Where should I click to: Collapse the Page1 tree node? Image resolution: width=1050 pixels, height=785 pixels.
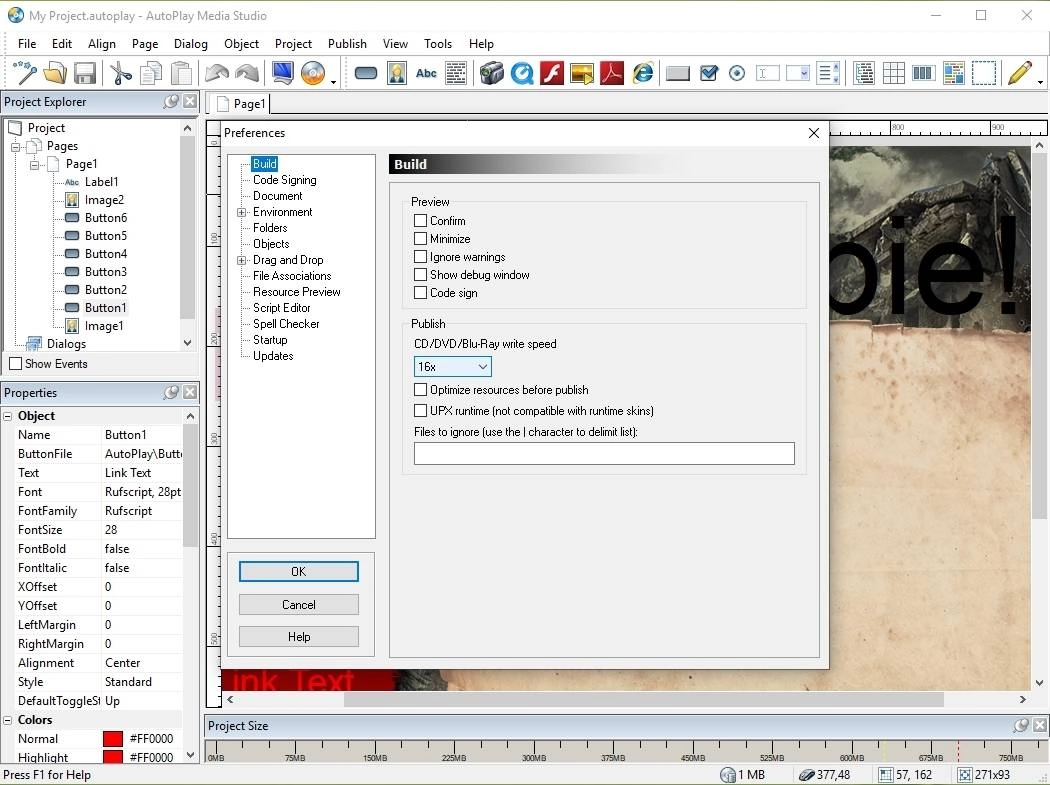(x=34, y=165)
